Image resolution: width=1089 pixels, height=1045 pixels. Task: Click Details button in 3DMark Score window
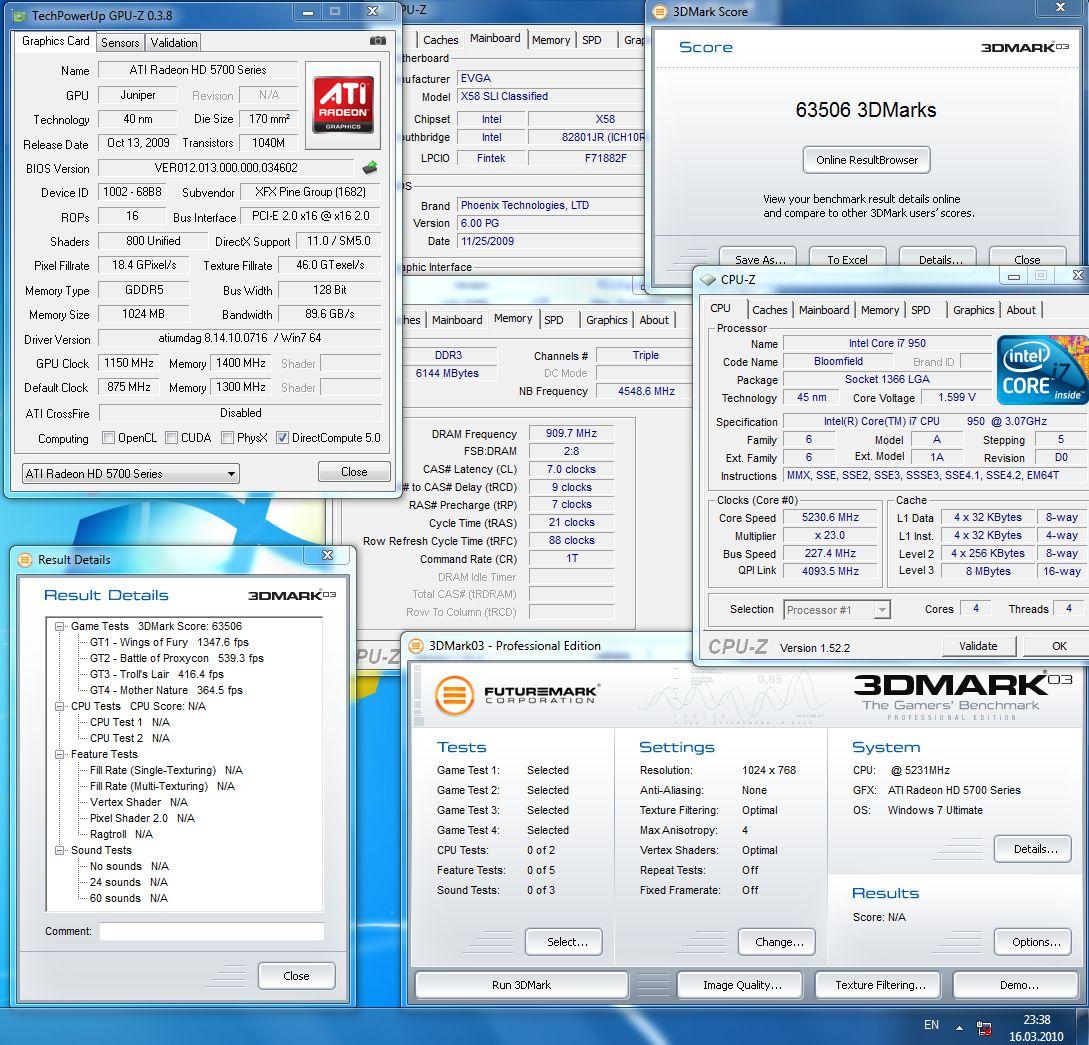[x=938, y=259]
